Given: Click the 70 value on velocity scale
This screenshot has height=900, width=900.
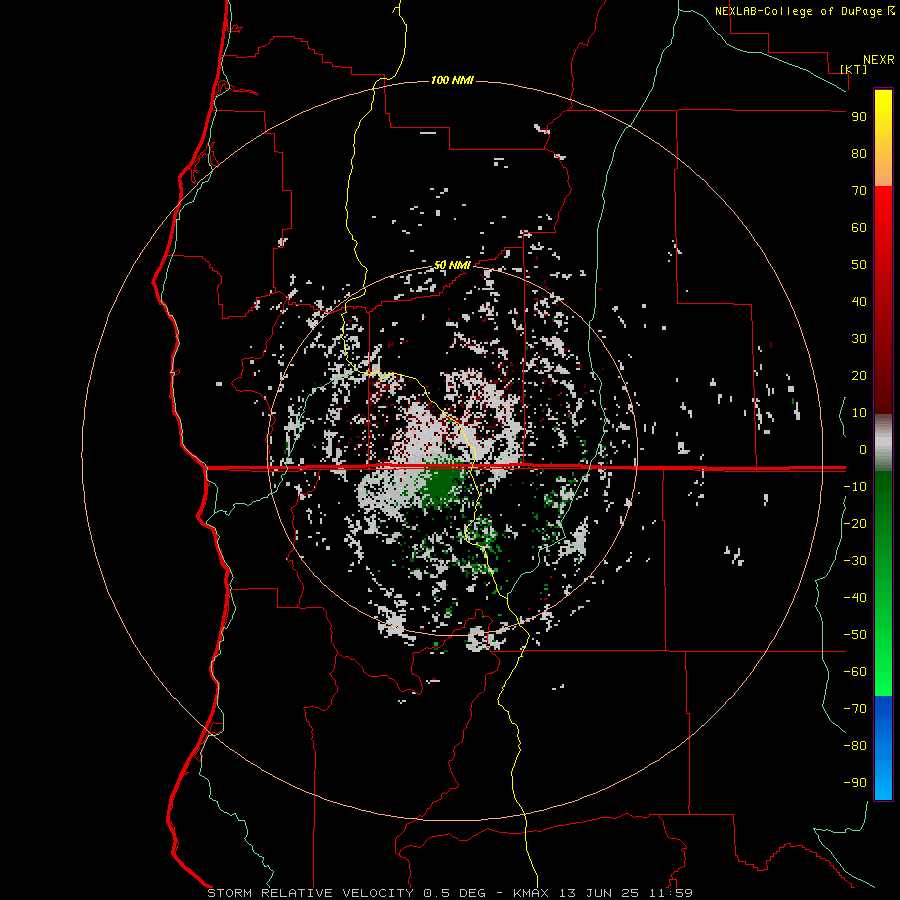Looking at the screenshot, I should click(859, 191).
